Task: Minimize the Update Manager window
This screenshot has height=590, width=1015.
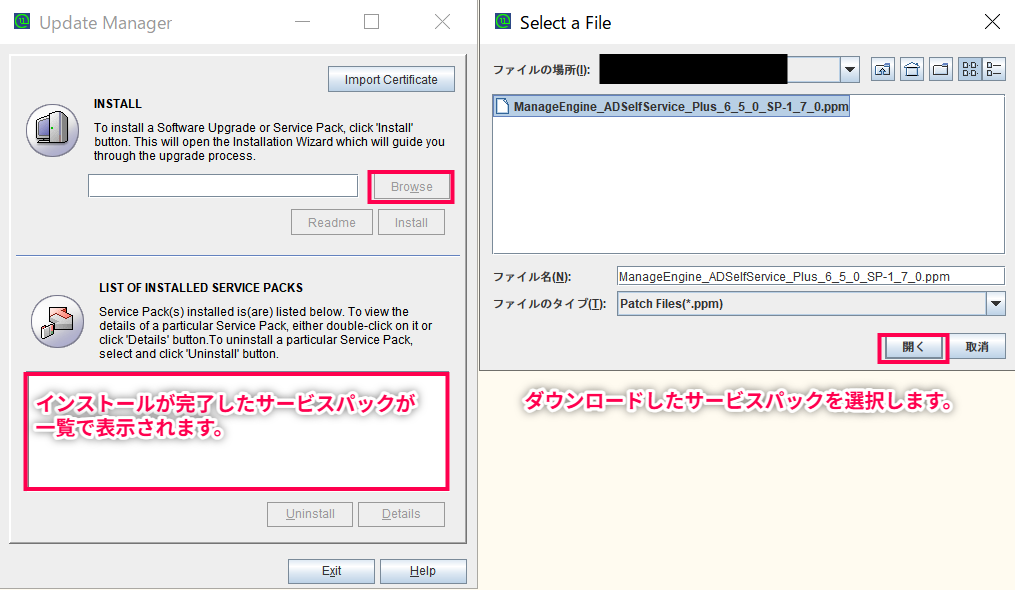Action: pyautogui.click(x=302, y=22)
